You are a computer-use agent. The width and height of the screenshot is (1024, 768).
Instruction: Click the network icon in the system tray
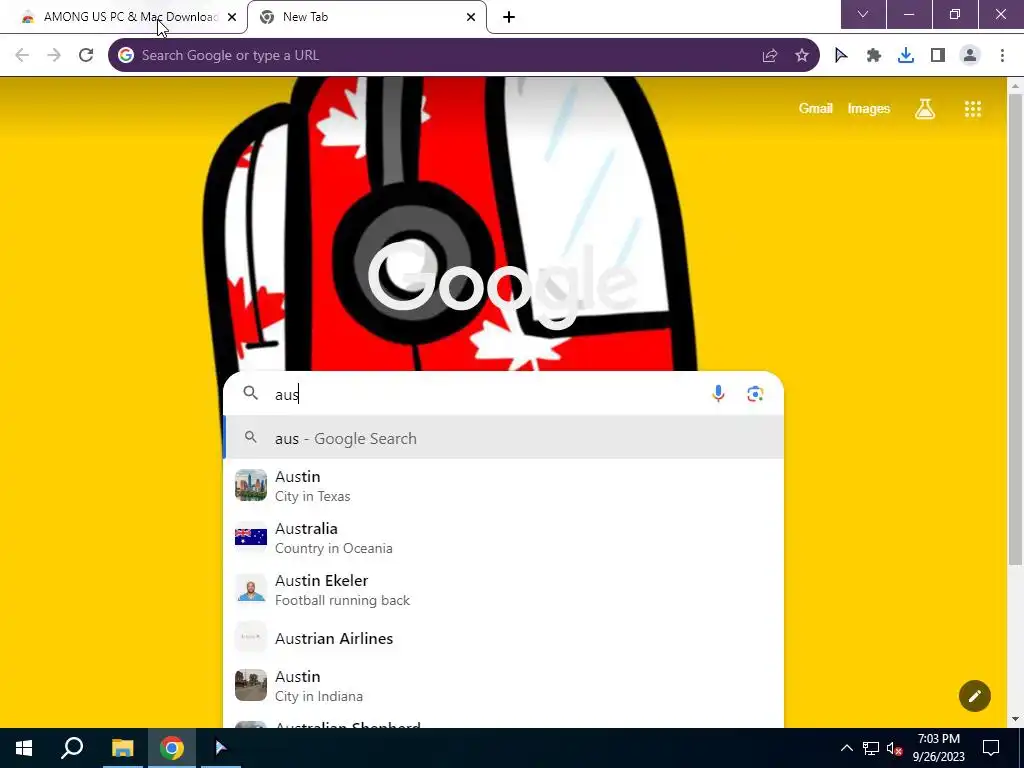pyautogui.click(x=871, y=748)
